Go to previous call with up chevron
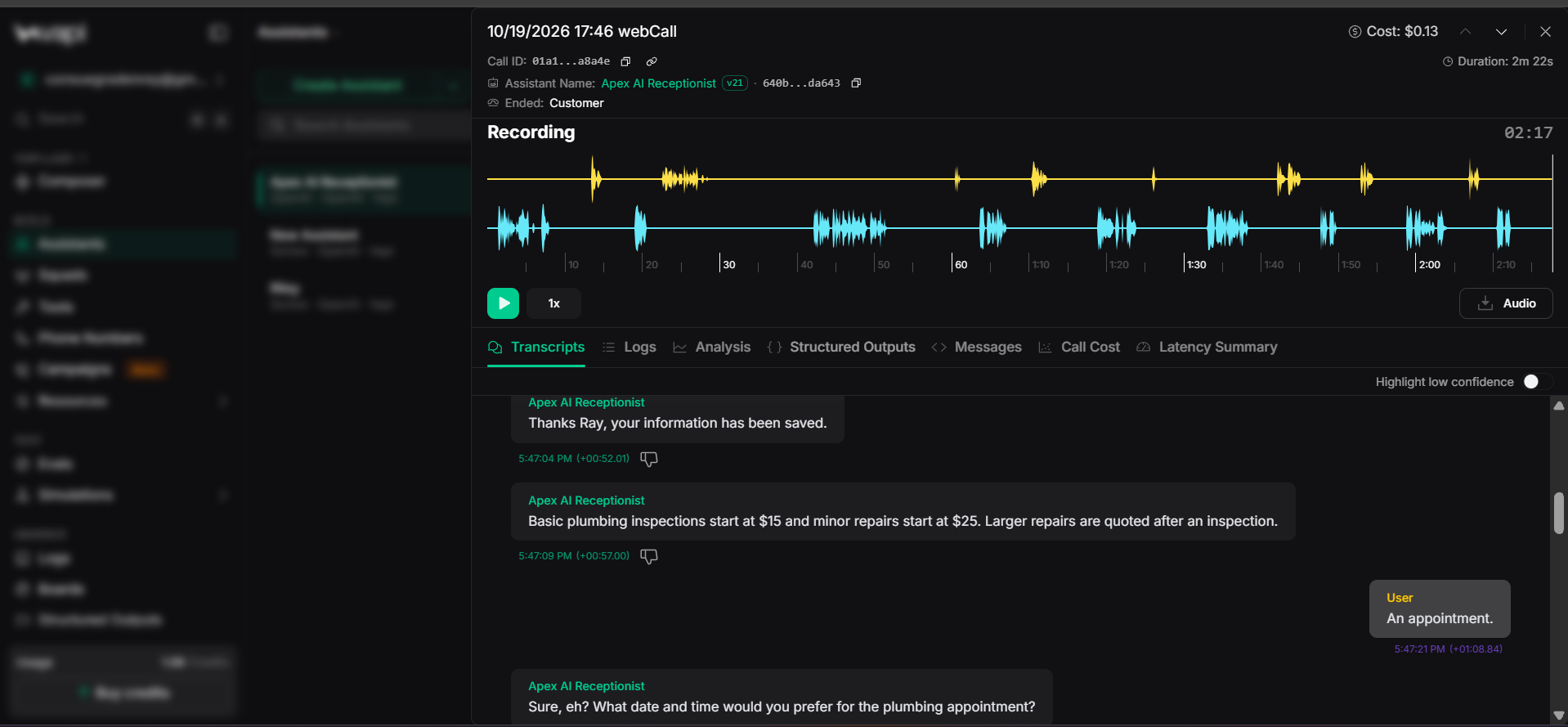 pos(1466,32)
